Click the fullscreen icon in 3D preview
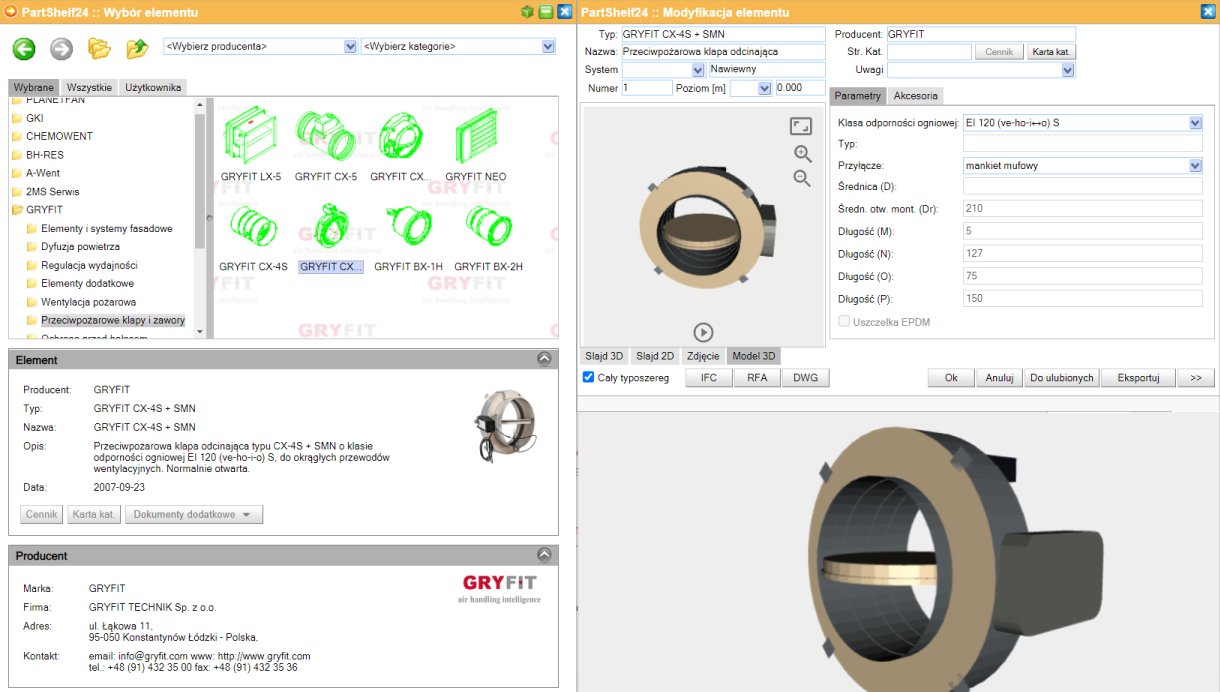Image resolution: width=1220 pixels, height=692 pixels. [801, 126]
